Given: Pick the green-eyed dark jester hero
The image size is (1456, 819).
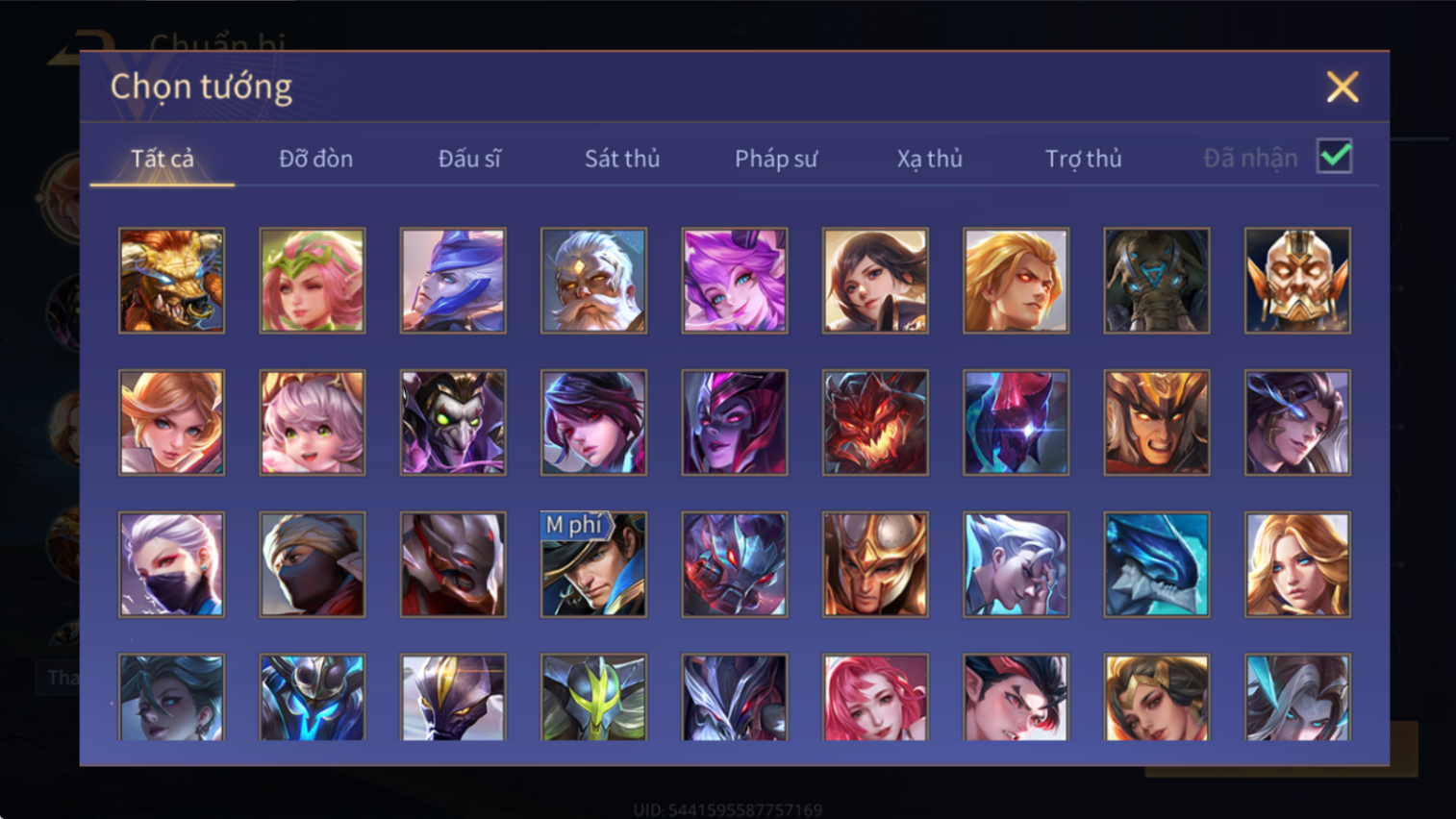Looking at the screenshot, I should (453, 423).
